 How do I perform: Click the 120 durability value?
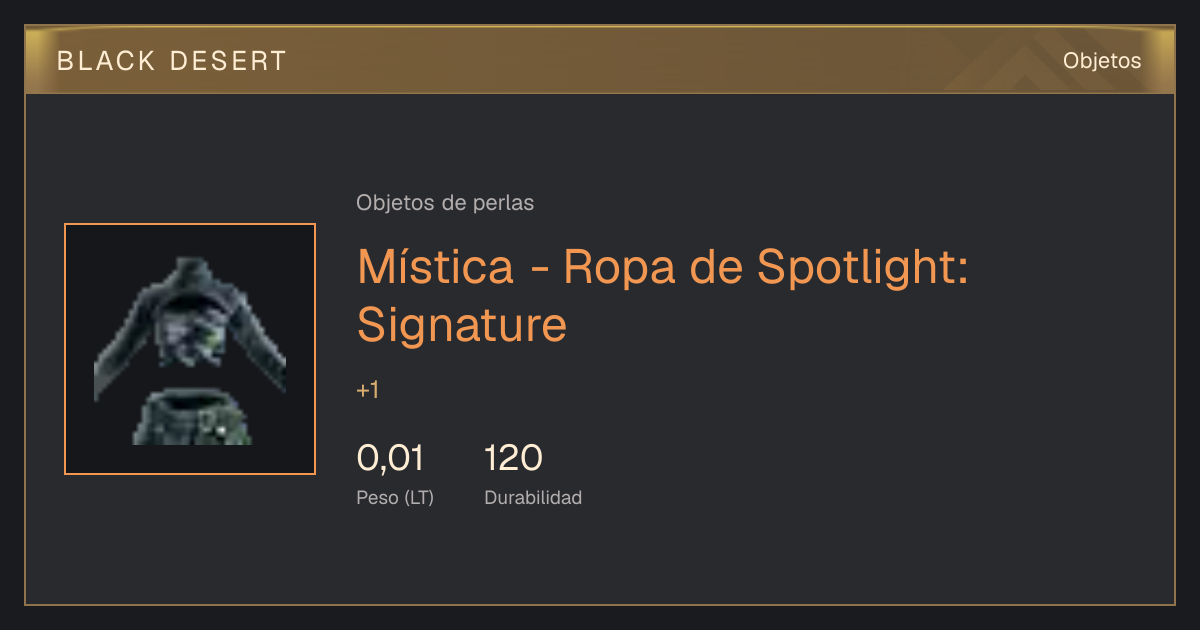pos(513,458)
